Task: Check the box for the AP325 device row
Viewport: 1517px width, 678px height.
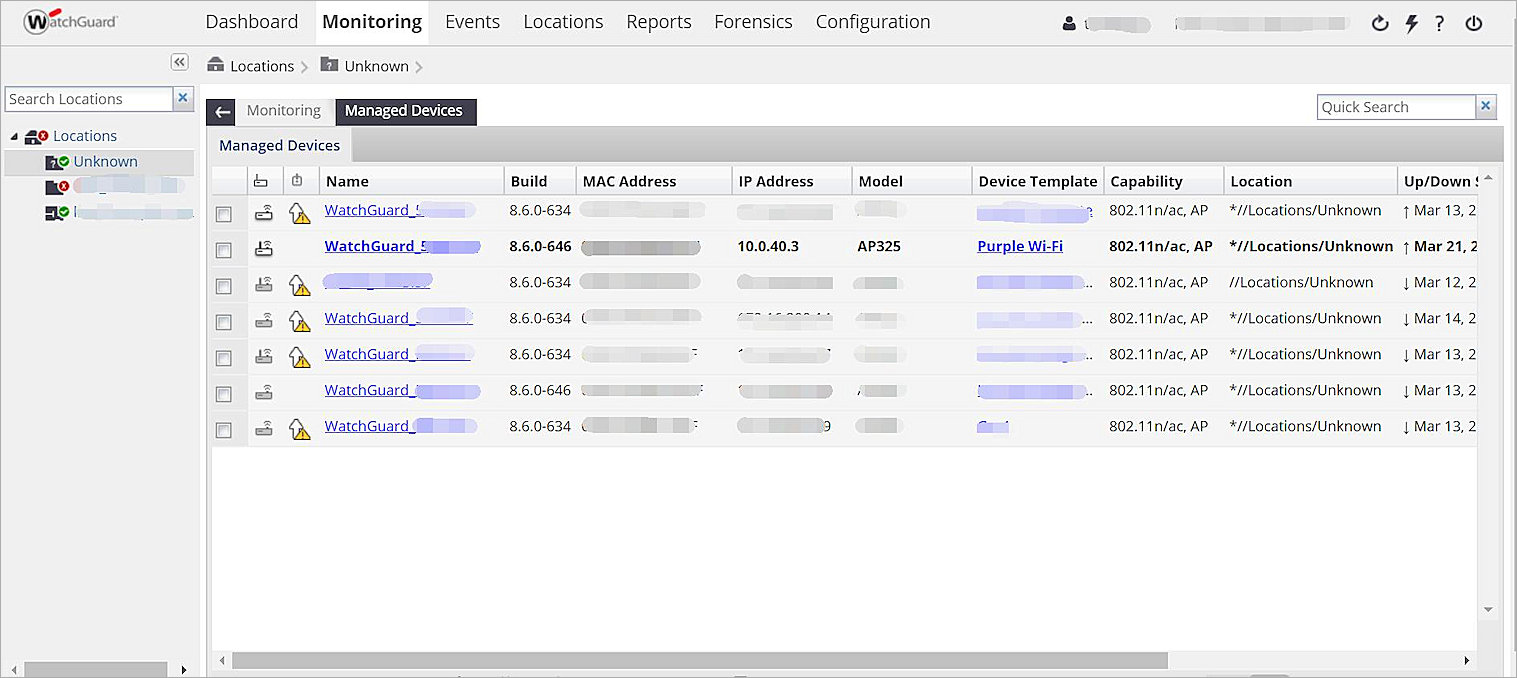Action: click(224, 250)
